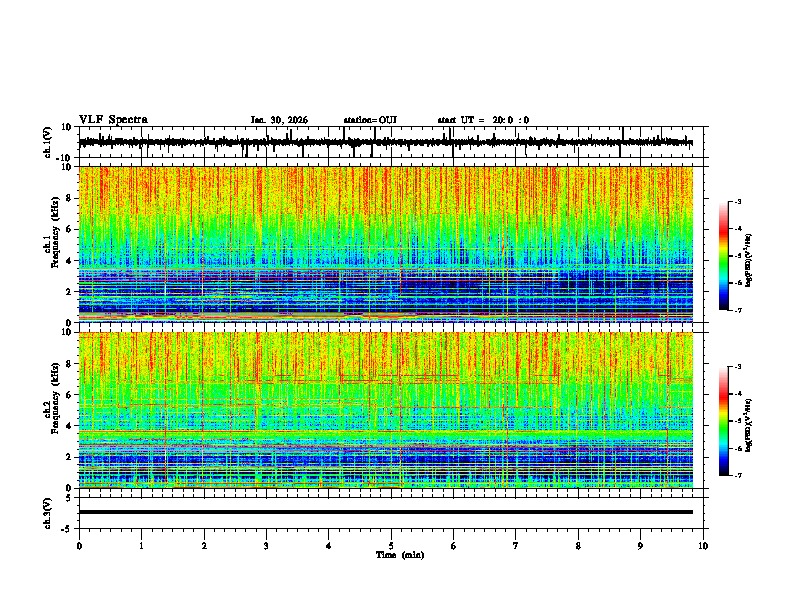Click the '-5' tick on ch.3(V) axis
The image size is (792, 612).
click(68, 529)
